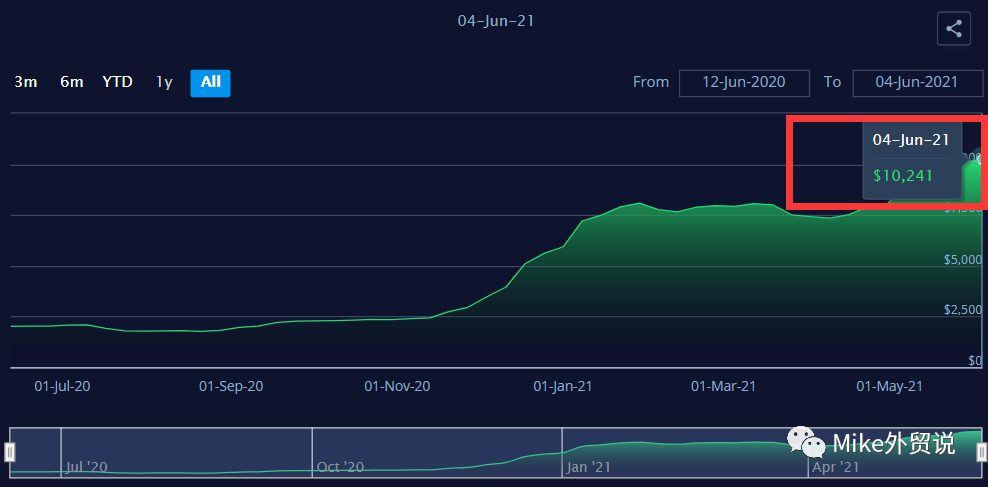Switch to the 6m range
This screenshot has width=988, height=487.
point(71,82)
